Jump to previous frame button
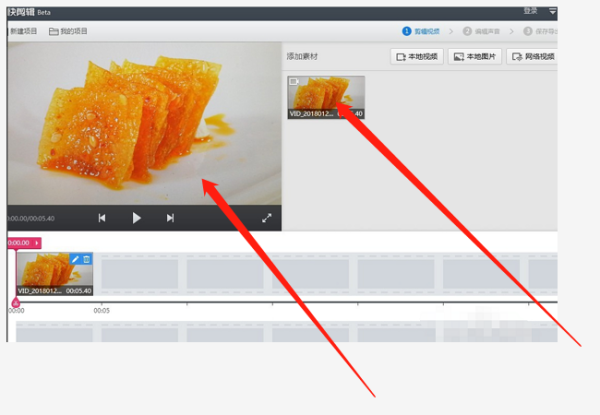 tap(102, 218)
